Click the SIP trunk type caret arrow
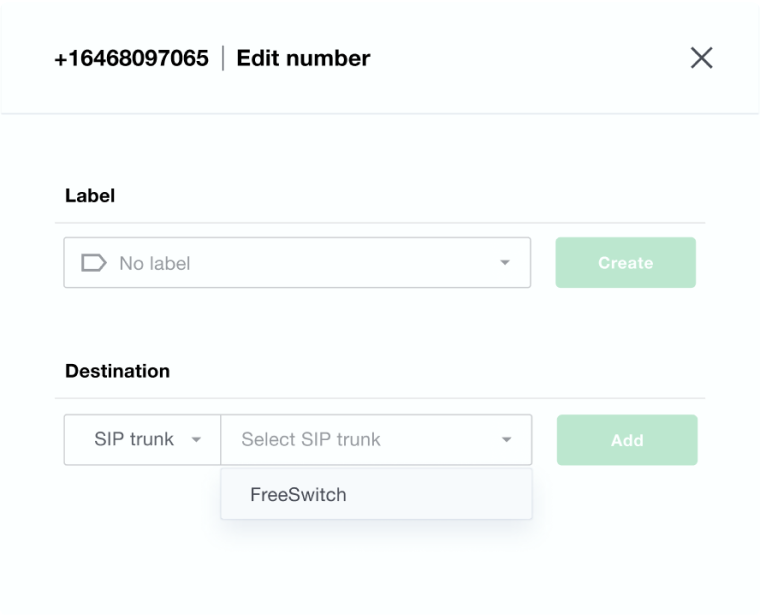The width and height of the screenshot is (760, 615). coord(196,440)
